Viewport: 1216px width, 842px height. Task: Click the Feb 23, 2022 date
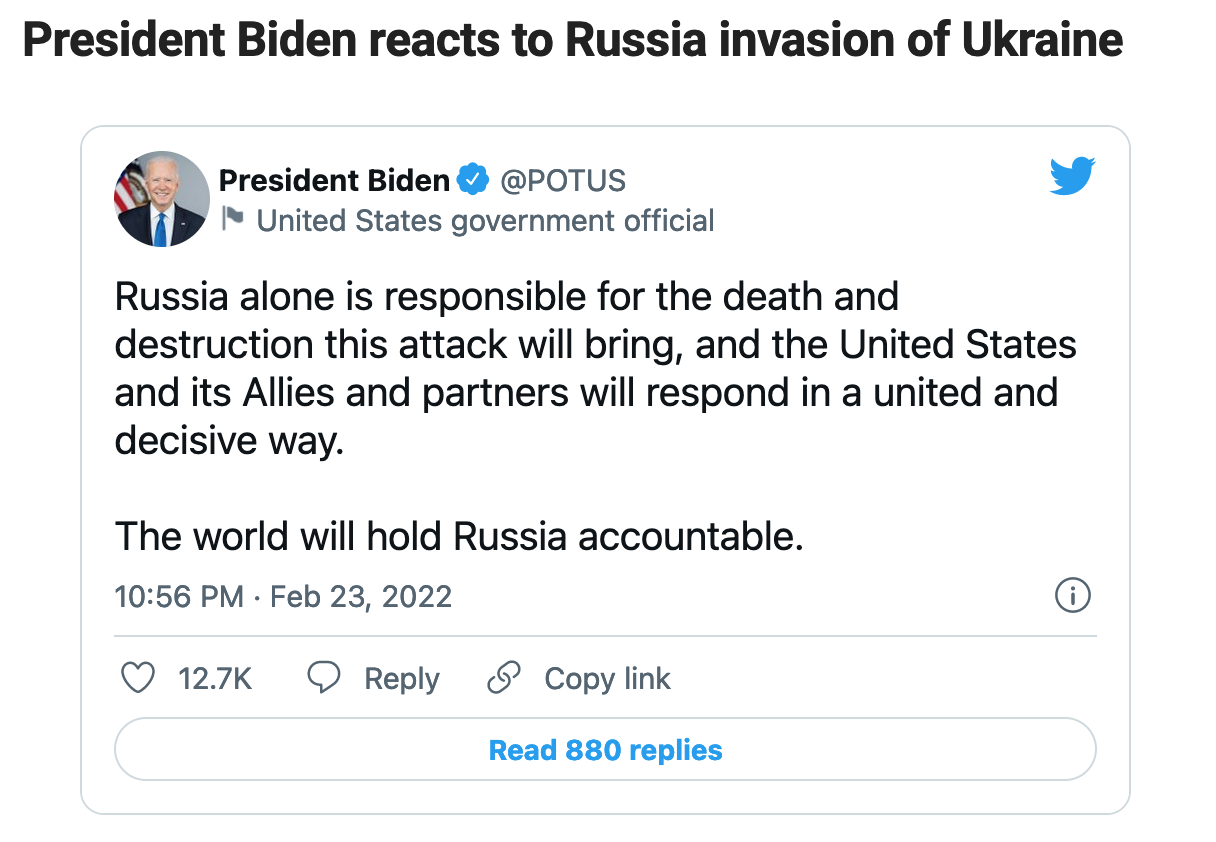coord(361,597)
